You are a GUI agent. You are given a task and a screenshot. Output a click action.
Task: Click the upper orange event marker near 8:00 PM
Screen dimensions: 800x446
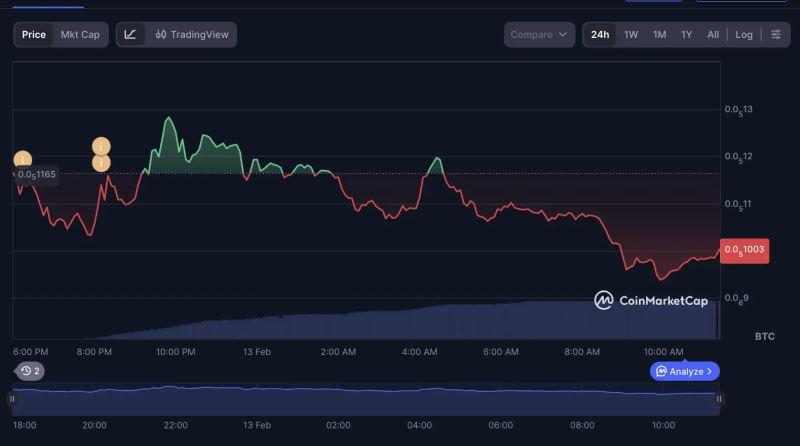(101, 146)
